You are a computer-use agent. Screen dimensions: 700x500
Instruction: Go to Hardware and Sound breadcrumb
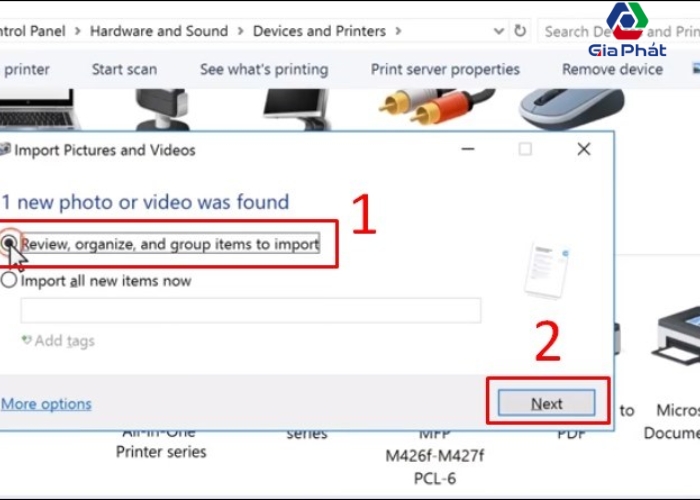click(159, 31)
